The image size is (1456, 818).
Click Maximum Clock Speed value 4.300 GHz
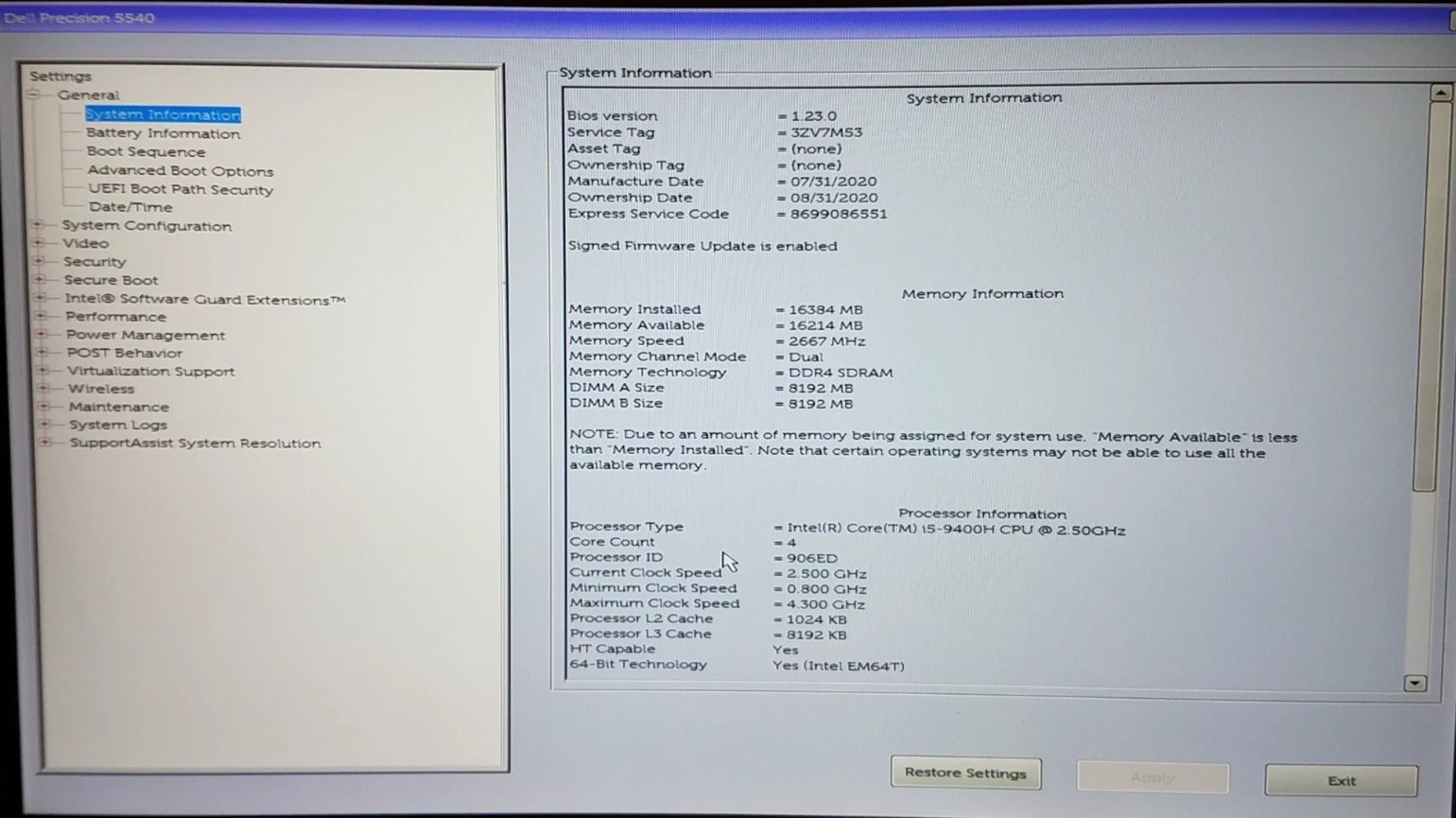[x=825, y=604]
